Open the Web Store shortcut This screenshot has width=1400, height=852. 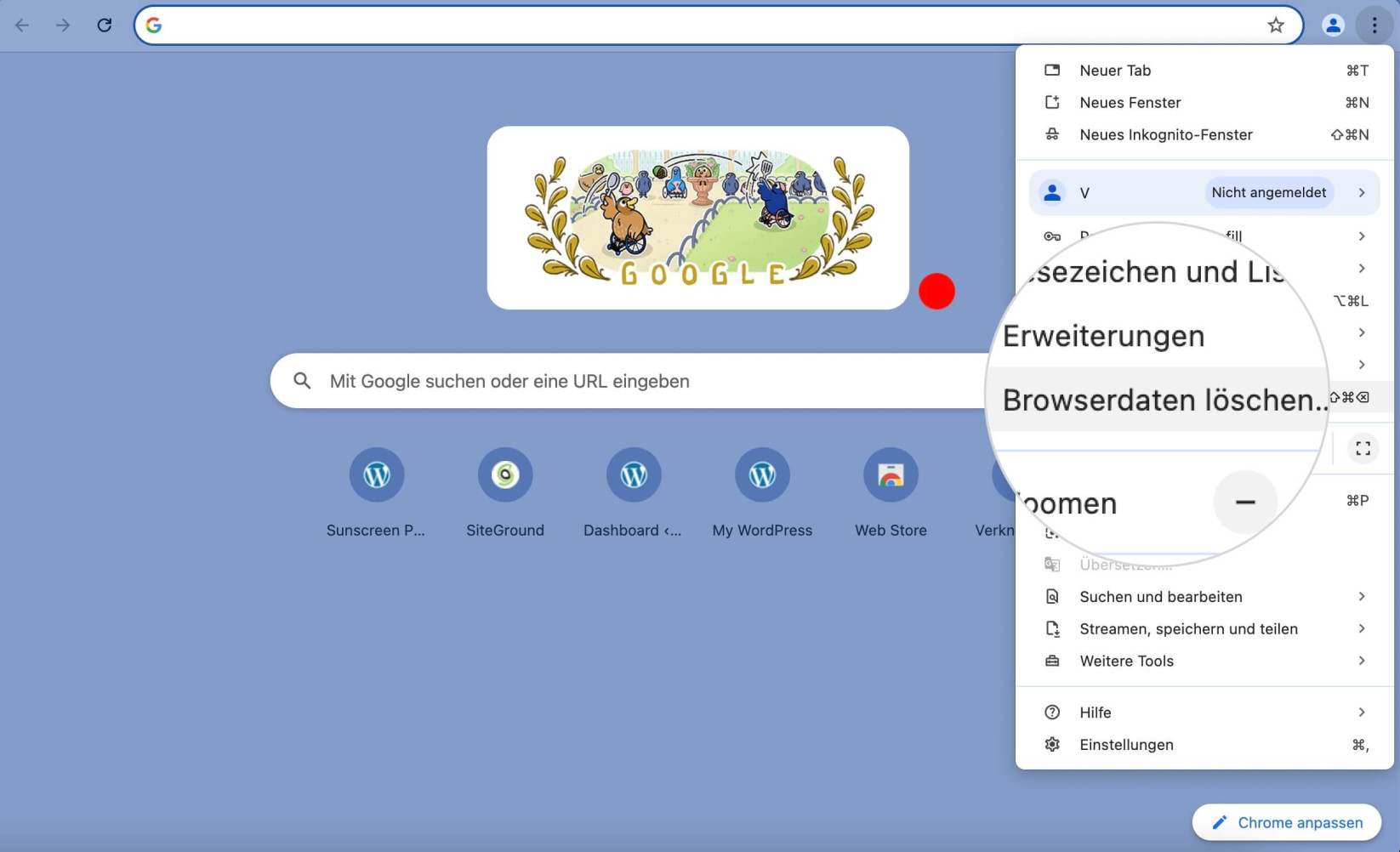[891, 493]
